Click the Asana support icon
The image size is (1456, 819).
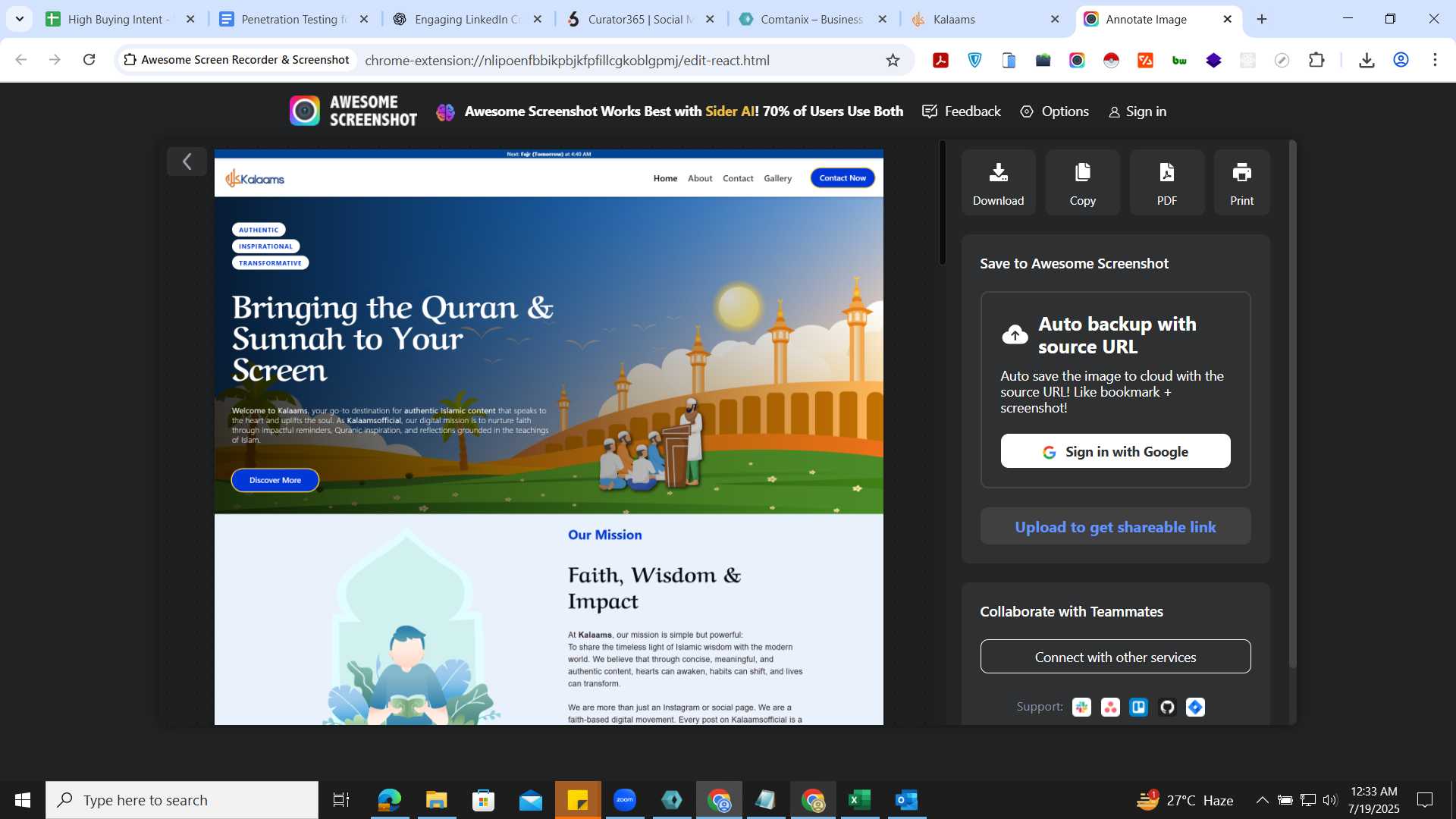(x=1110, y=708)
